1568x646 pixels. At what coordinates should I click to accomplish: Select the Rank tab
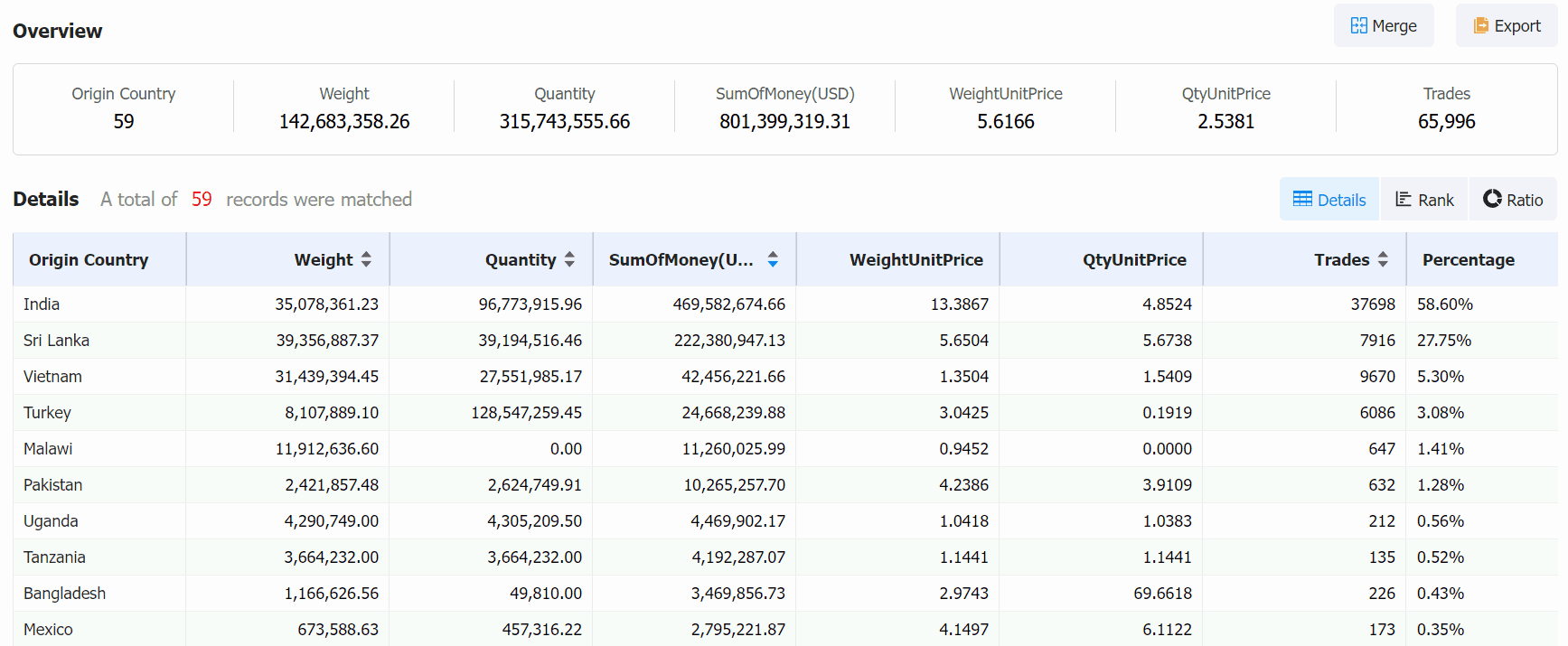click(1424, 199)
